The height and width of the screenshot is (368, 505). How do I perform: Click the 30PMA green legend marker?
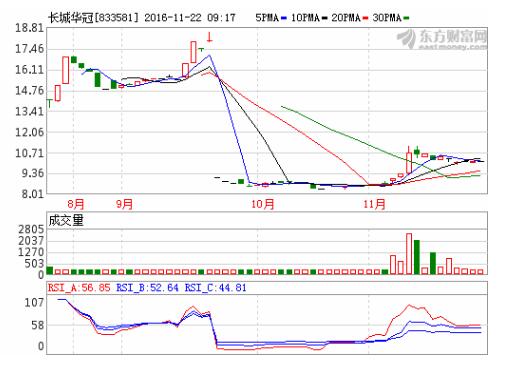click(406, 18)
